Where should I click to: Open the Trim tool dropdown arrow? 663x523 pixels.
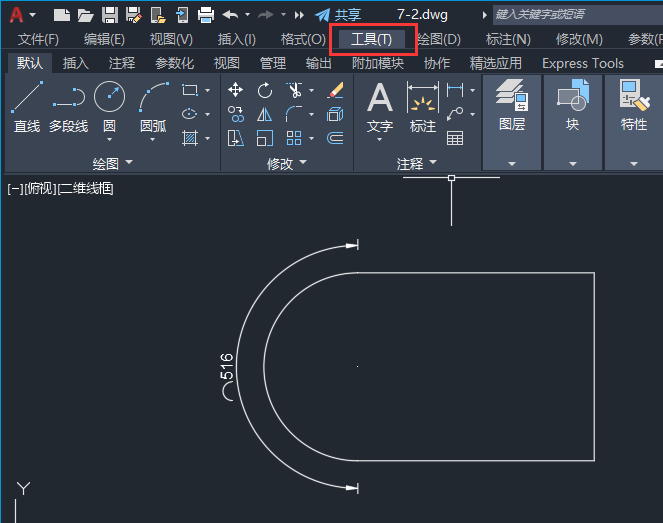coord(312,90)
